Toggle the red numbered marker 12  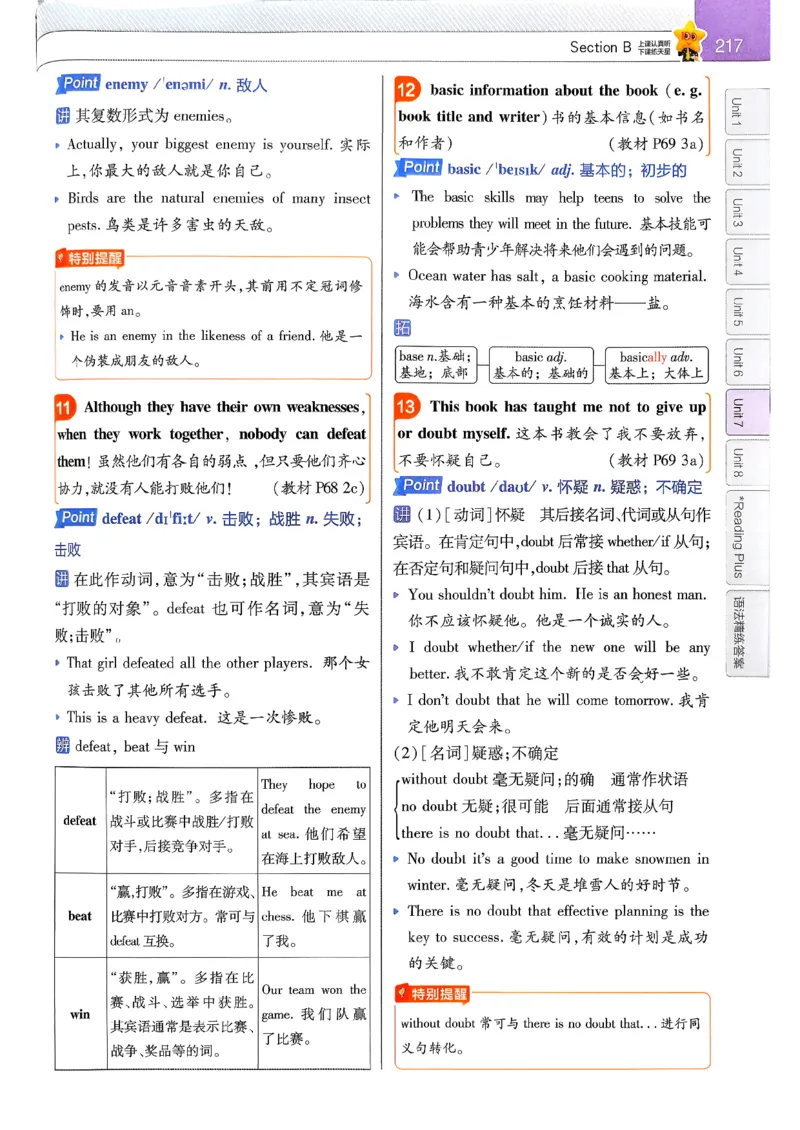(x=405, y=90)
